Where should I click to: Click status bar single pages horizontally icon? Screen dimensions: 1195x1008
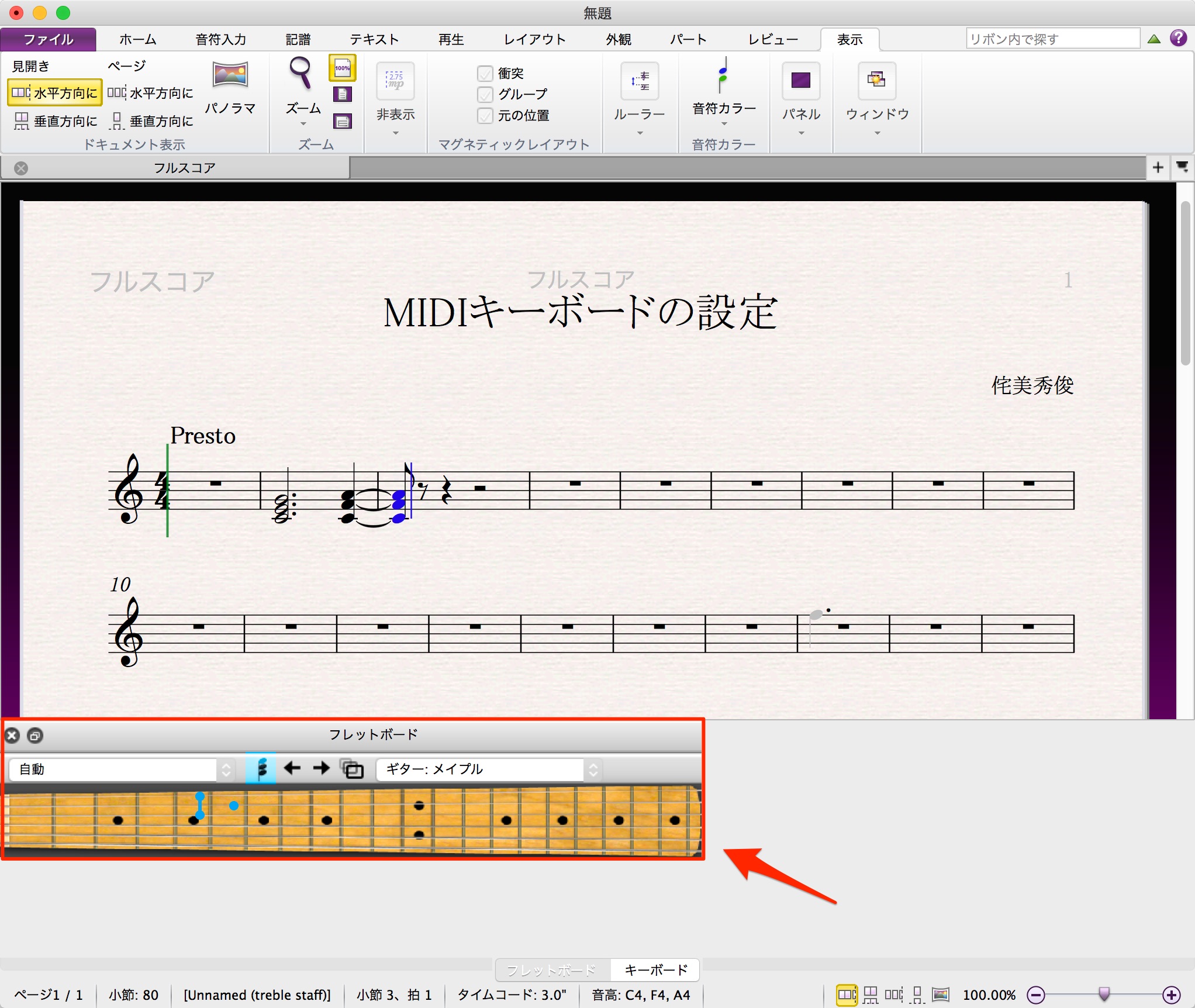pyautogui.click(x=894, y=995)
